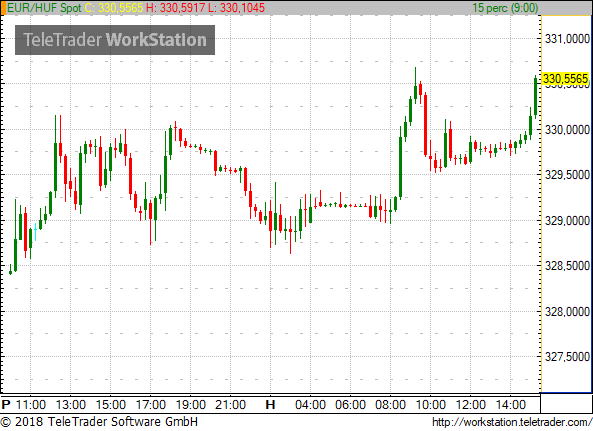Click the orange marker beside EUR/HUF Spot title
The width and height of the screenshot is (593, 431).
[3, 8]
